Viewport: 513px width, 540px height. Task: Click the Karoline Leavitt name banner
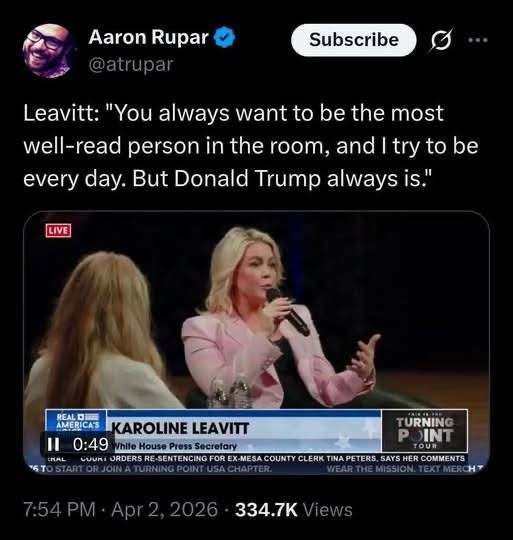(x=180, y=428)
